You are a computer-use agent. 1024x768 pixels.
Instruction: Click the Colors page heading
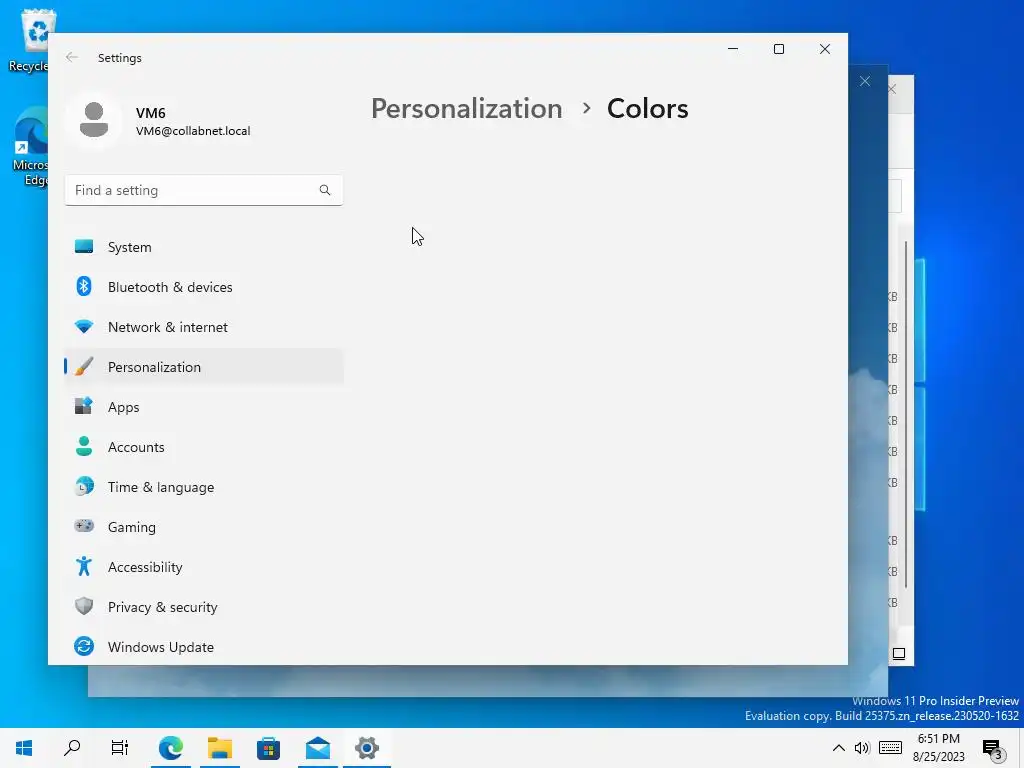point(647,108)
